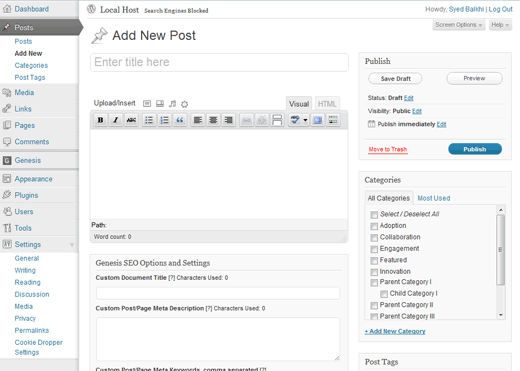Check the Engagement category
Image resolution: width=520 pixels, height=371 pixels.
pyautogui.click(x=374, y=249)
